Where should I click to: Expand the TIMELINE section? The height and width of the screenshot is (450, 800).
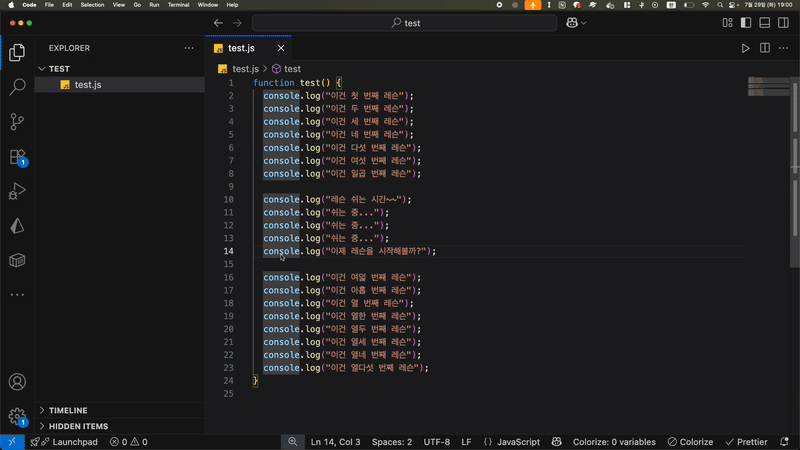[x=68, y=410]
